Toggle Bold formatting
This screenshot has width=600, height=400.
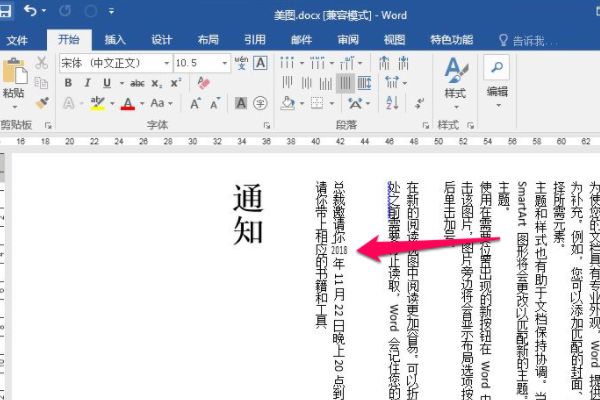(68, 83)
